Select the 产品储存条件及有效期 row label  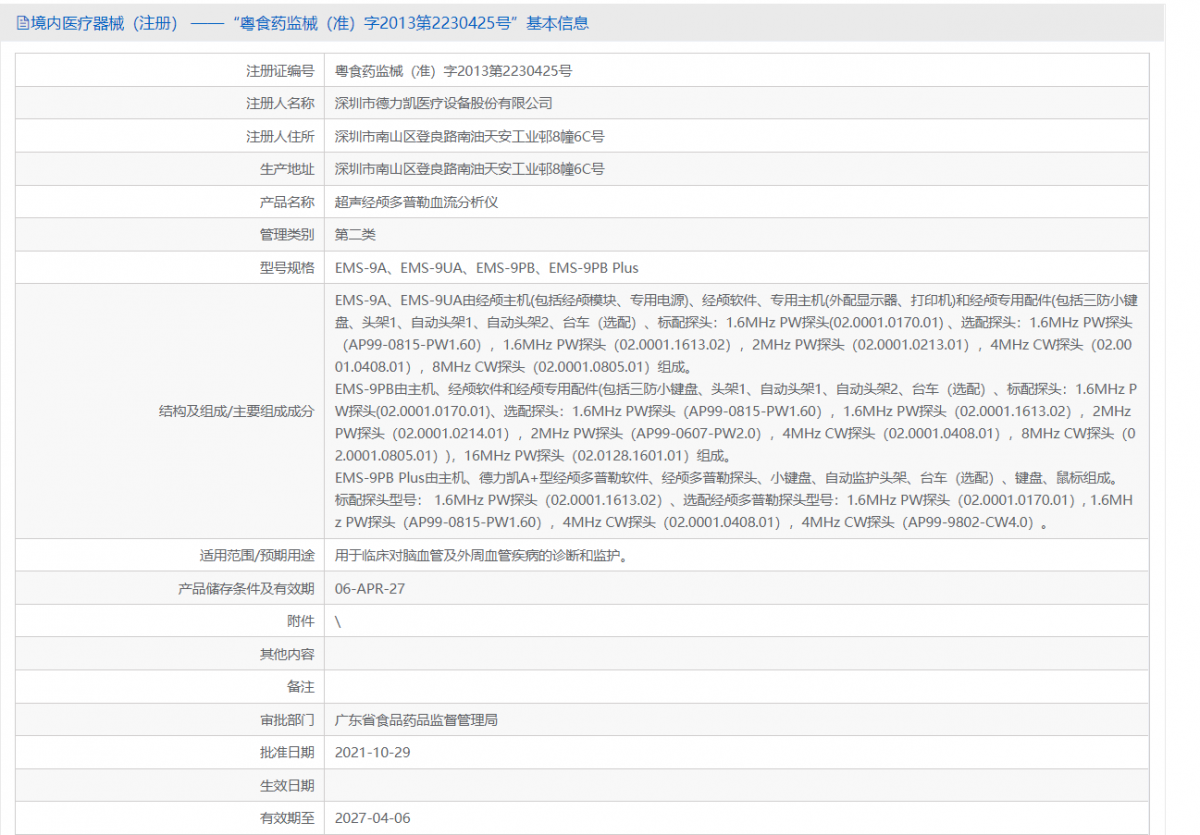pyautogui.click(x=246, y=588)
